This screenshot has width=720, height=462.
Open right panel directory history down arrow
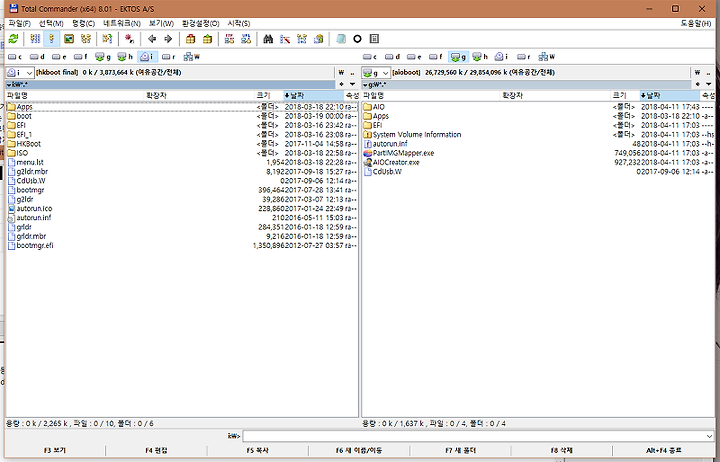pyautogui.click(x=709, y=85)
